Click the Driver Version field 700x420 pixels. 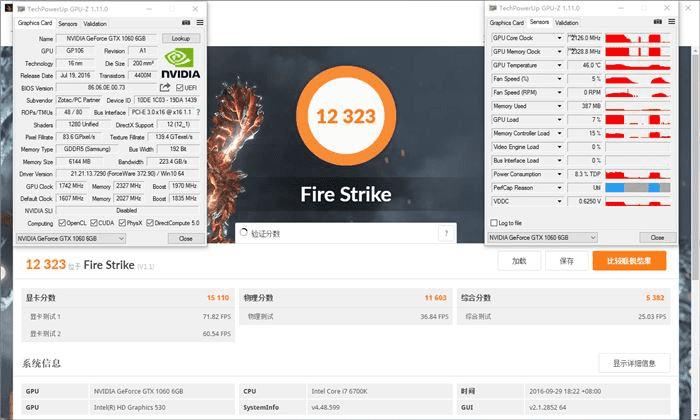127,174
